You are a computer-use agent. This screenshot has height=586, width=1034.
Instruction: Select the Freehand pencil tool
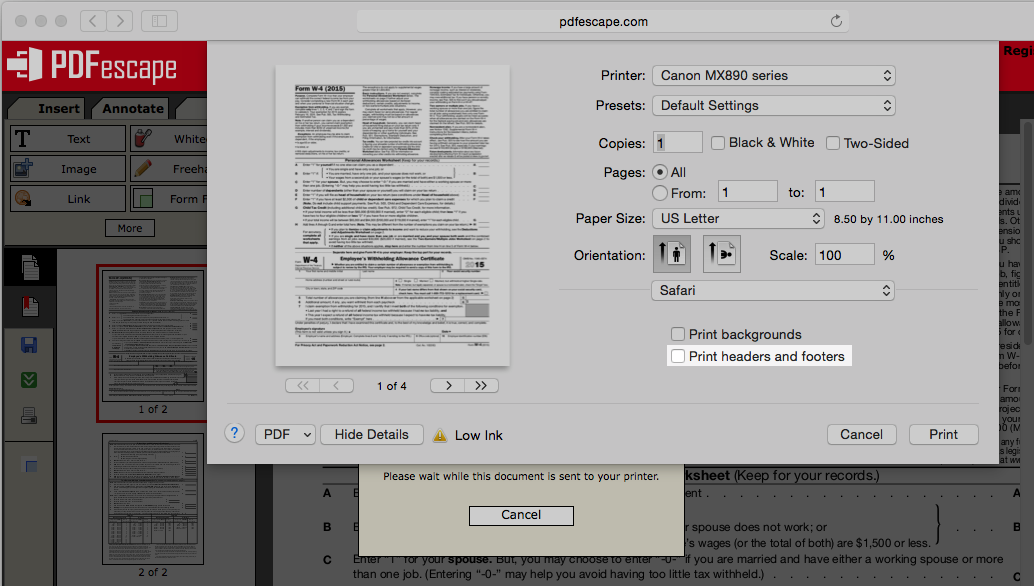[169, 169]
